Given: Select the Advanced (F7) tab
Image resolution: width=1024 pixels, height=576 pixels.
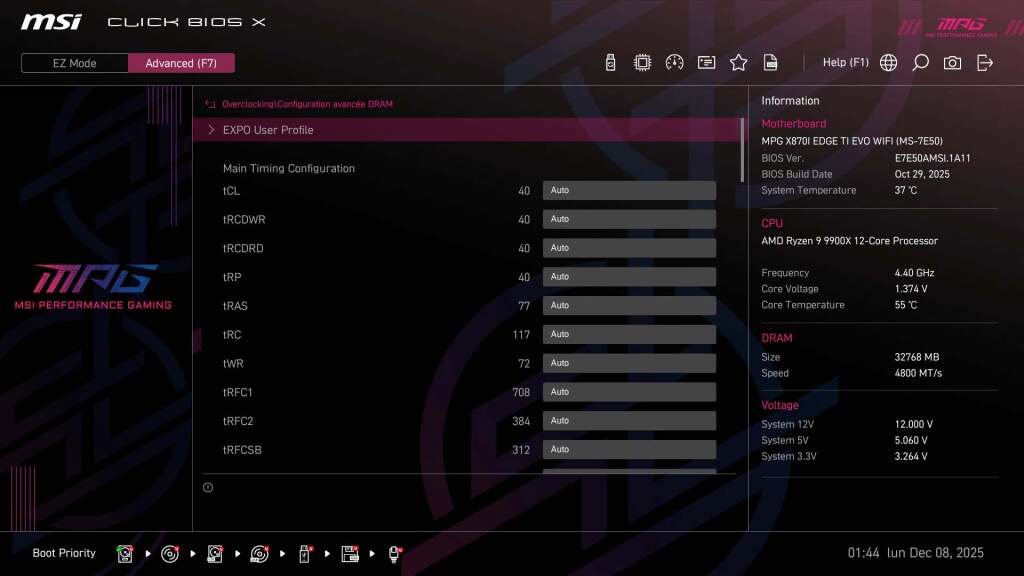Looking at the screenshot, I should point(181,63).
